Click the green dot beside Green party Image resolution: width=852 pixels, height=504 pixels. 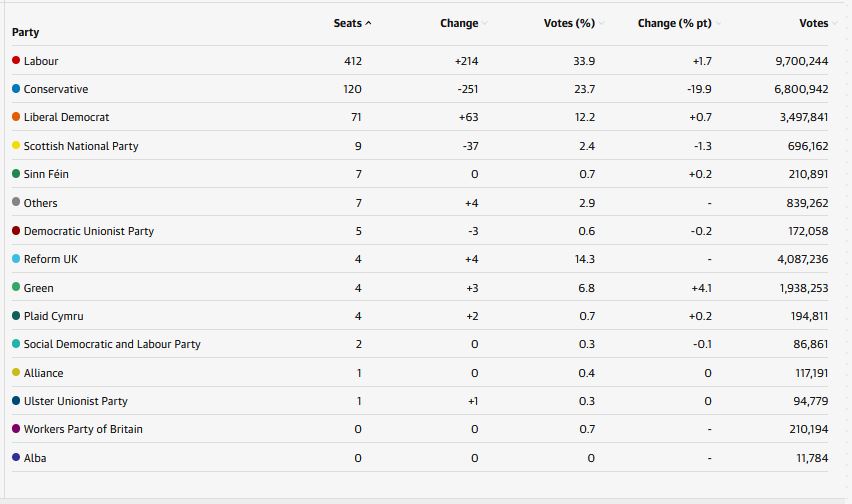click(x=16, y=287)
